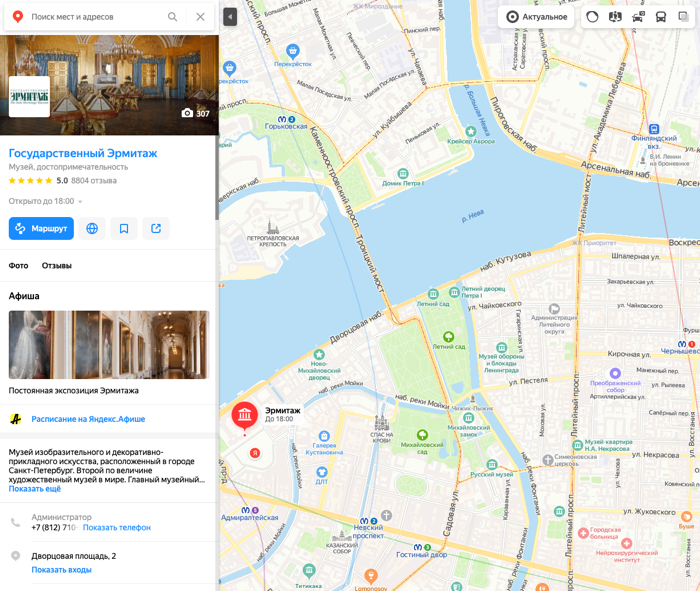
Task: Open "Расписание на Яндекс.Афише" link
Action: click(x=88, y=419)
